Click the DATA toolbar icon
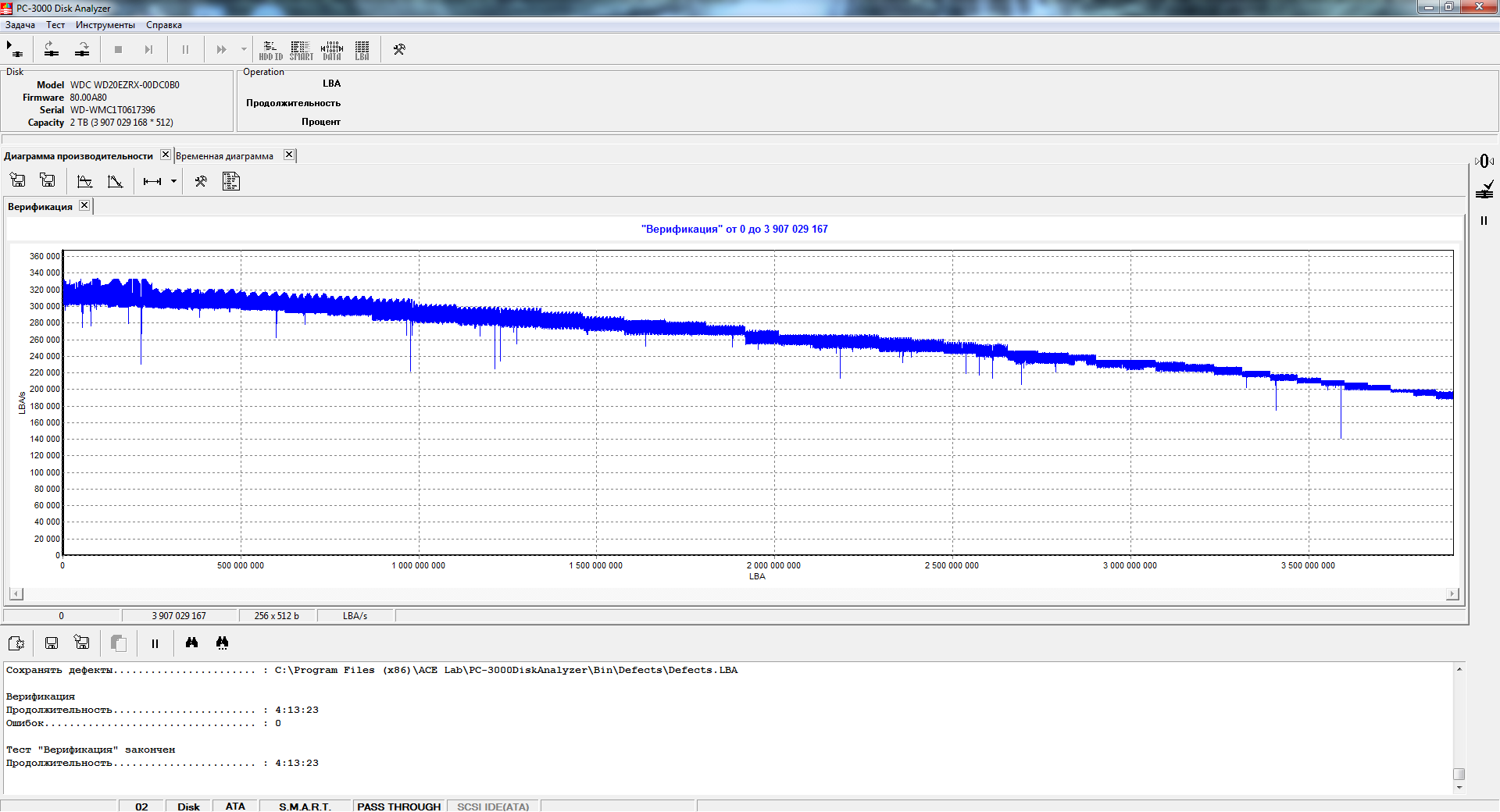This screenshot has width=1500, height=812. click(332, 50)
